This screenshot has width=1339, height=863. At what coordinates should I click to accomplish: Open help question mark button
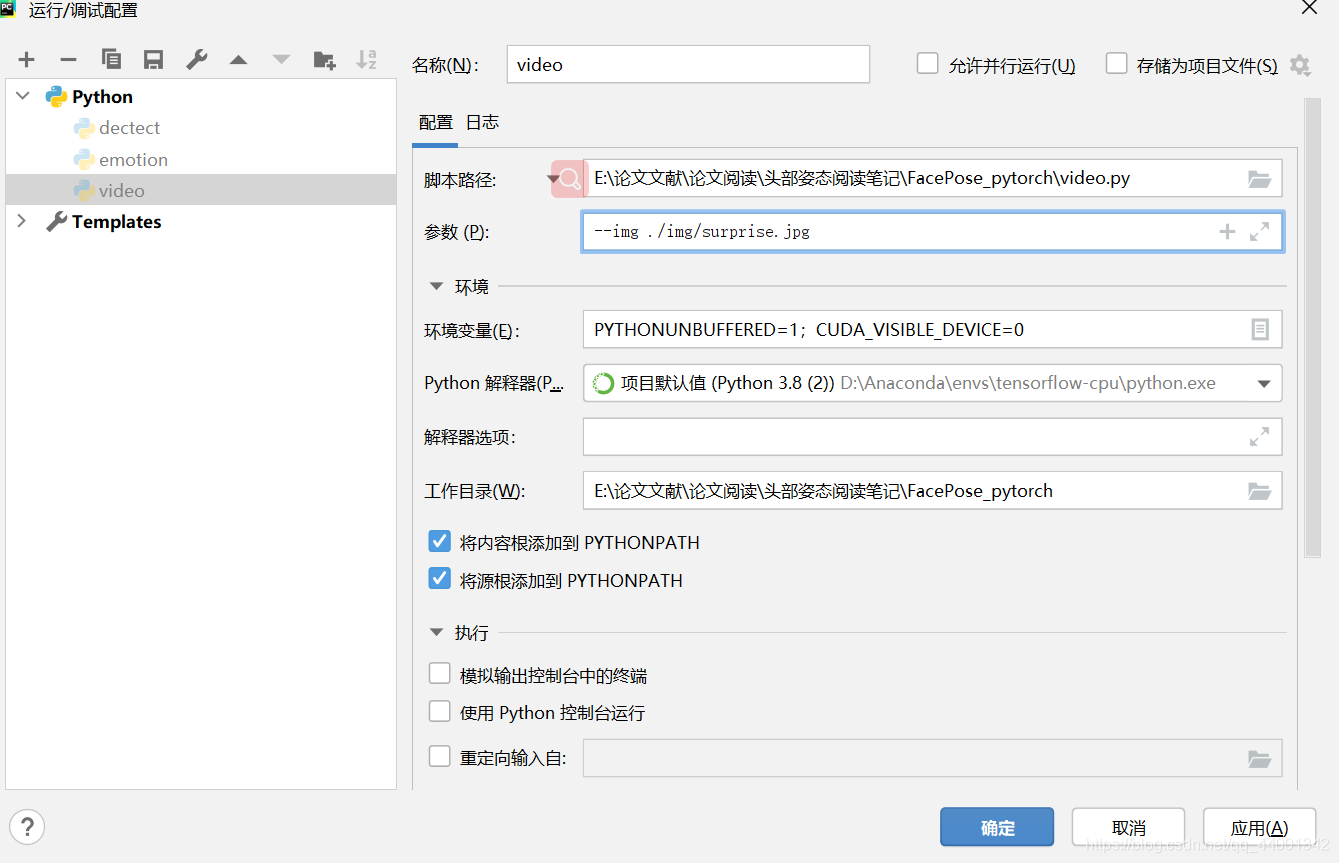pyautogui.click(x=27, y=827)
